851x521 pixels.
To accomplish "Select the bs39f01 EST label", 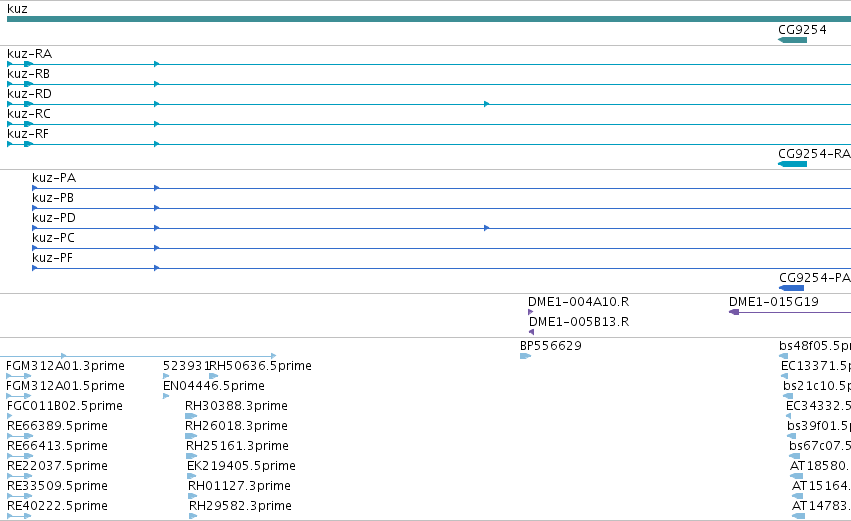I will (818, 426).
